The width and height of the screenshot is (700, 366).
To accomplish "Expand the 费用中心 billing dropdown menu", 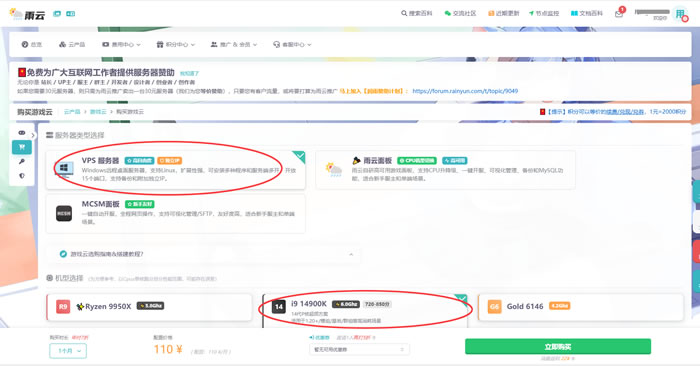I will (121, 45).
